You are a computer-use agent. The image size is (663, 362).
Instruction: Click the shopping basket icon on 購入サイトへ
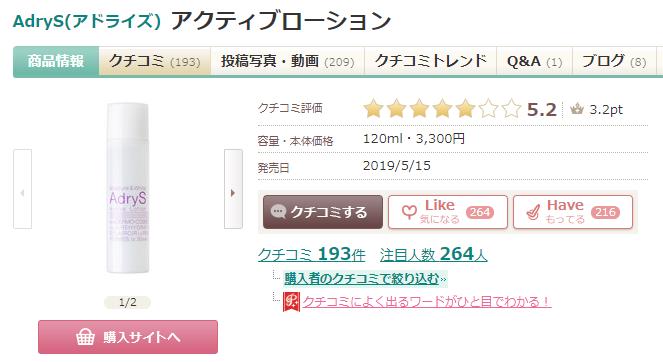[x=85, y=337]
